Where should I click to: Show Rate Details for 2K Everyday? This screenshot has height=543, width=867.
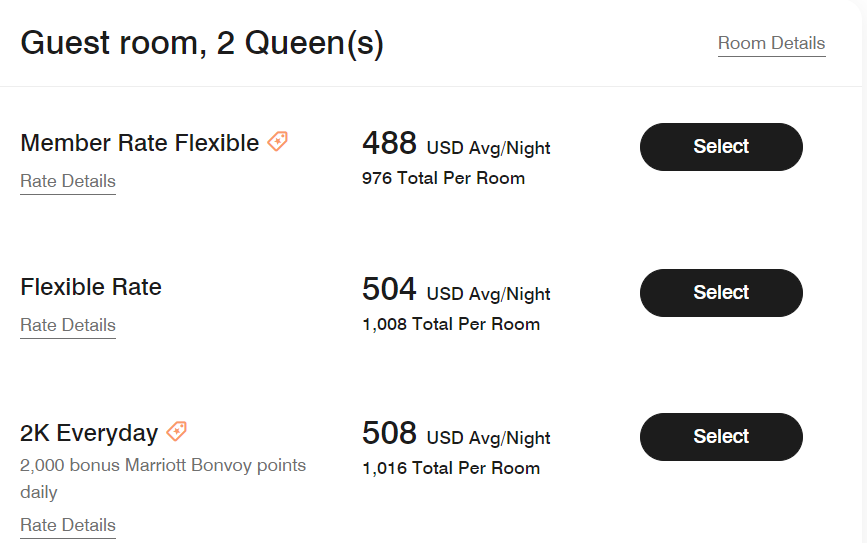coord(68,525)
